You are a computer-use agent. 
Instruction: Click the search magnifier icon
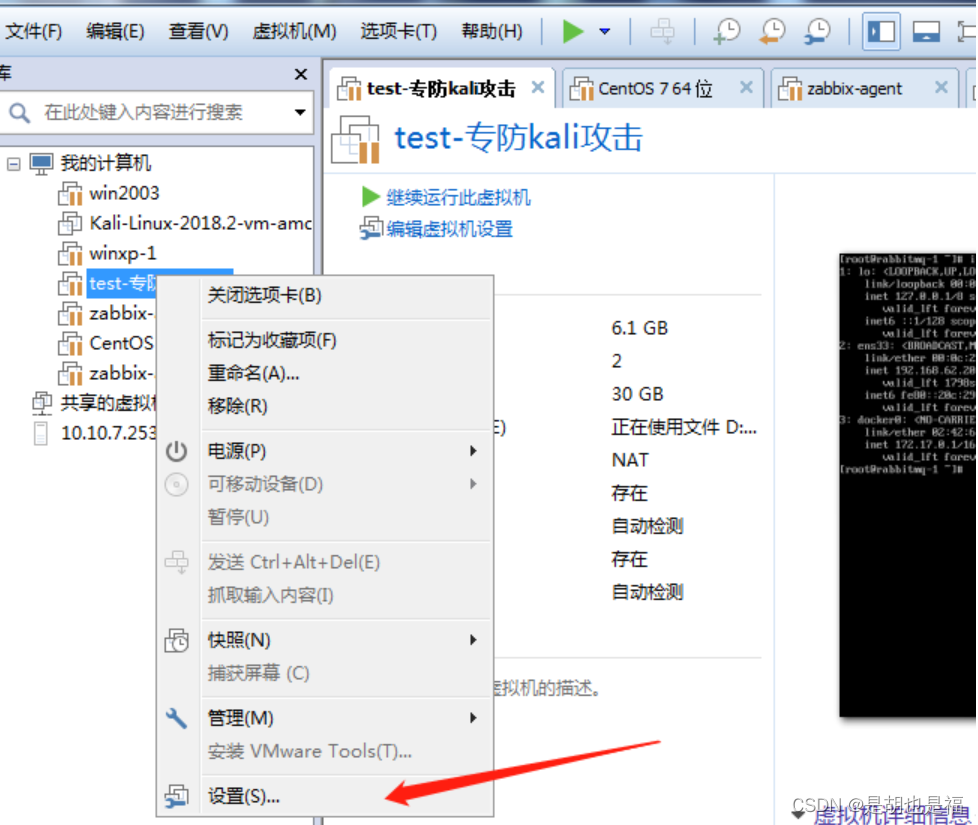tap(19, 113)
